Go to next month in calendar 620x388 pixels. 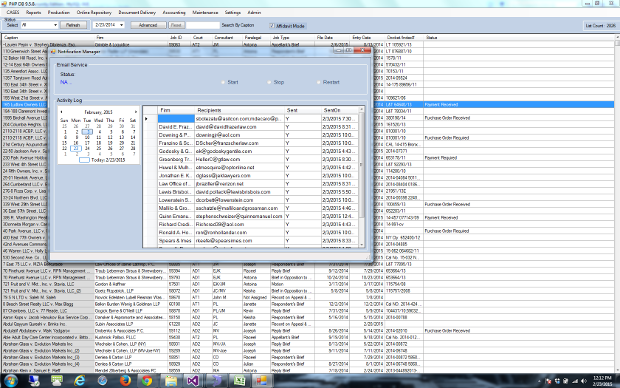point(136,112)
